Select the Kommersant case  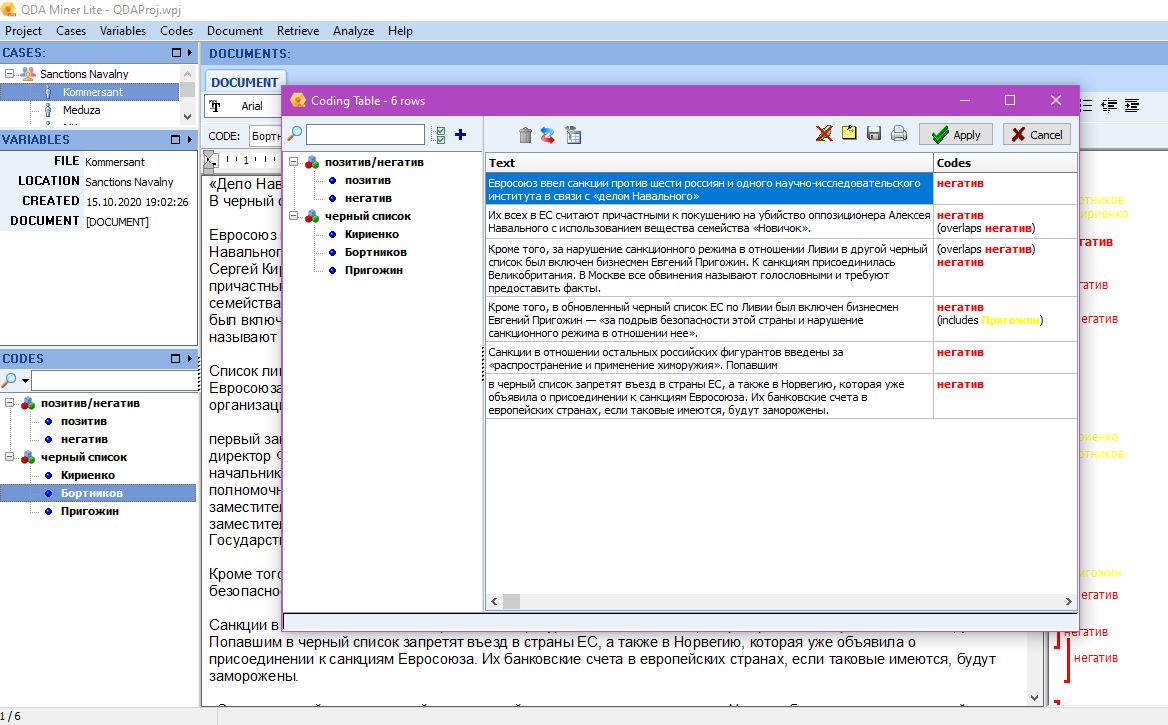[x=92, y=92]
